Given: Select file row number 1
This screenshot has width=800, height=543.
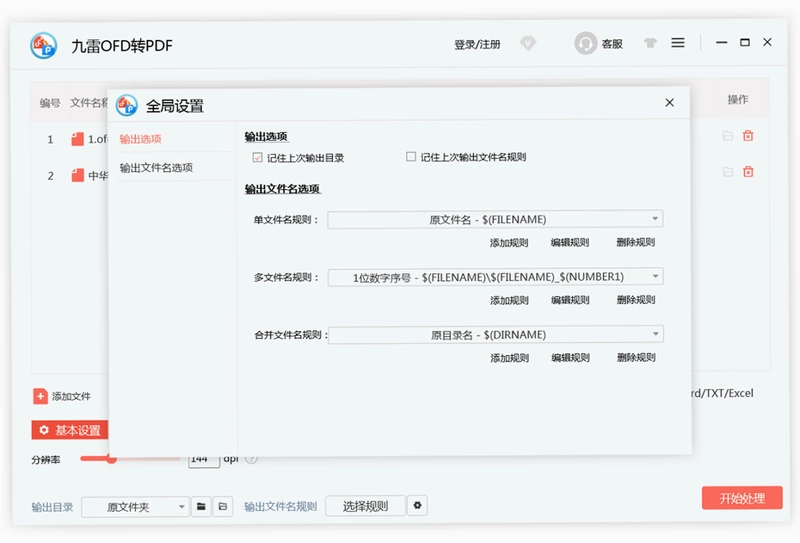Looking at the screenshot, I should (51, 139).
